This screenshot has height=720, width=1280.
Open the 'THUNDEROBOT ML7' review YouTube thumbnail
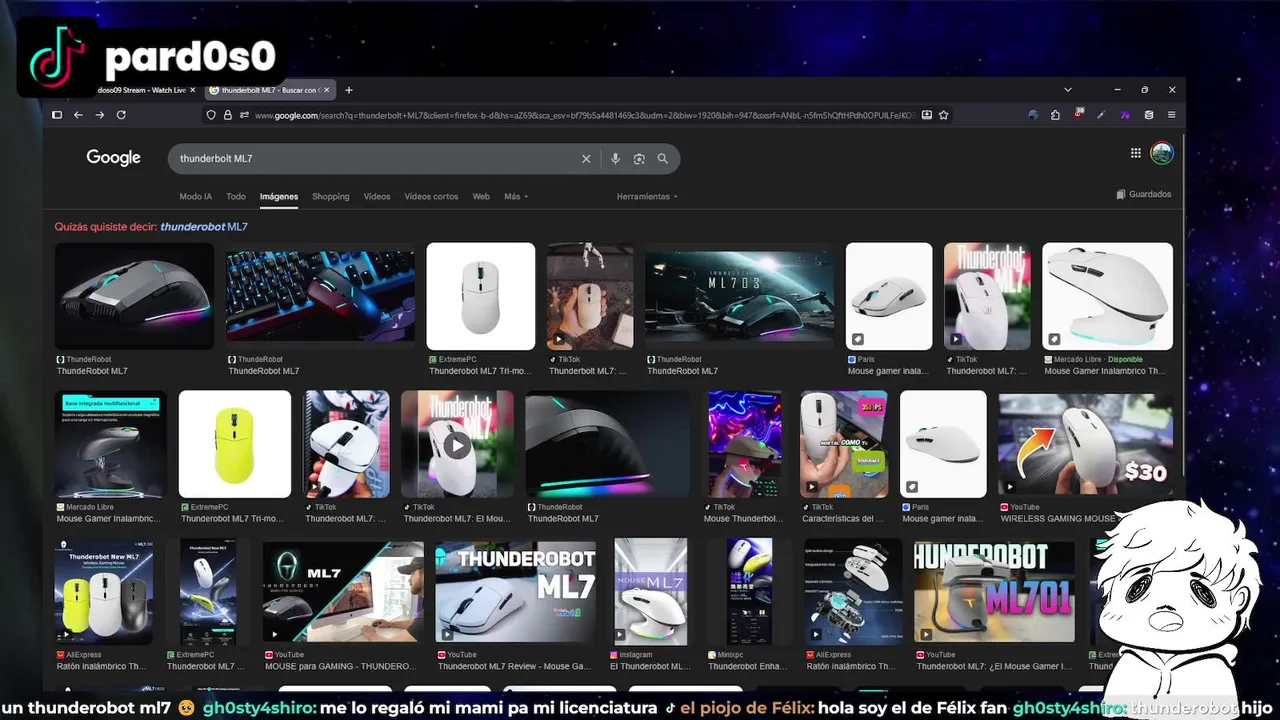click(515, 592)
